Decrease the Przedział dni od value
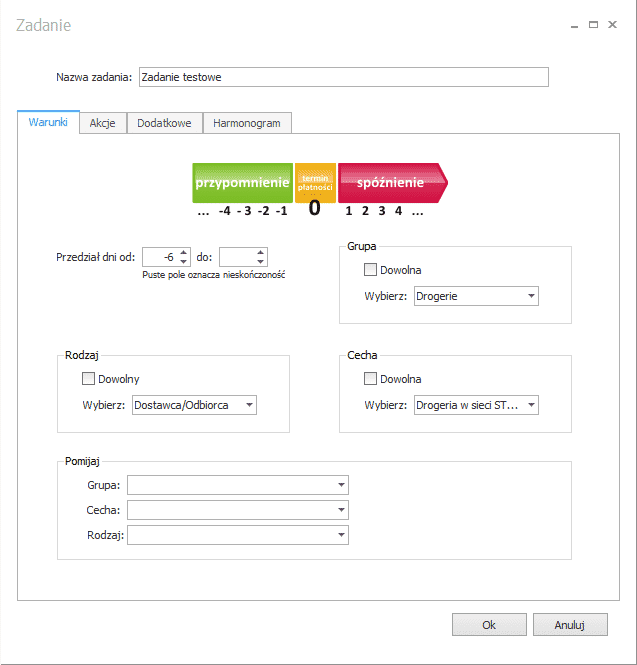This screenshot has height=665, width=637. coord(184,262)
